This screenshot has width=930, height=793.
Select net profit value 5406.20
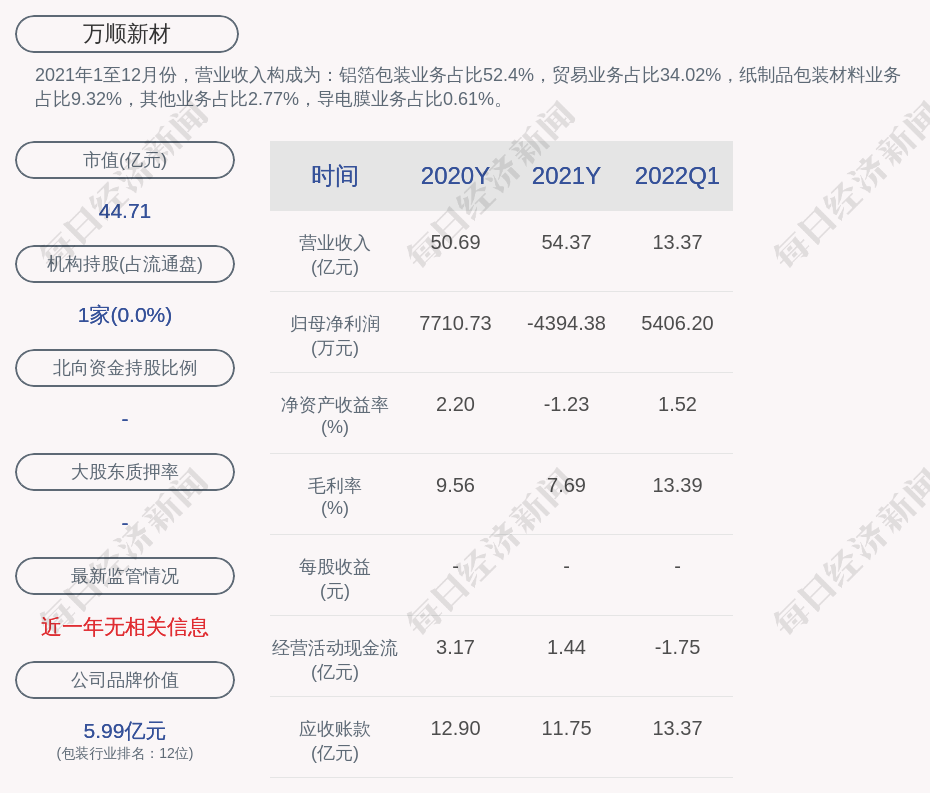(677, 323)
